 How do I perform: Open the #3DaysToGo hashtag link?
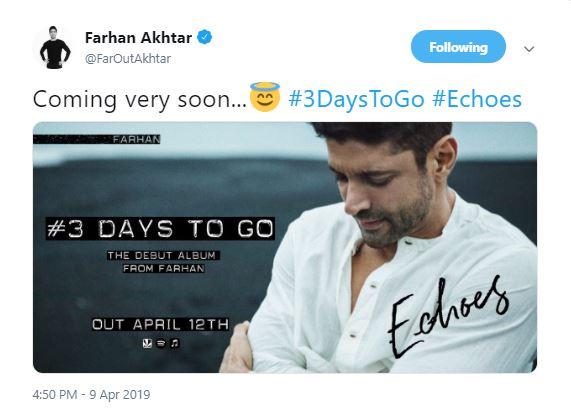coord(357,99)
